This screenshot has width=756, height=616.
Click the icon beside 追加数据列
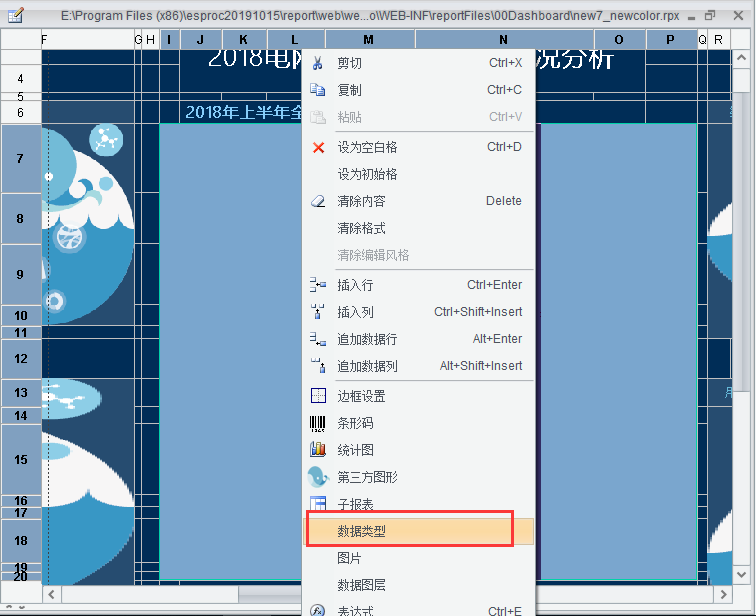tap(318, 366)
